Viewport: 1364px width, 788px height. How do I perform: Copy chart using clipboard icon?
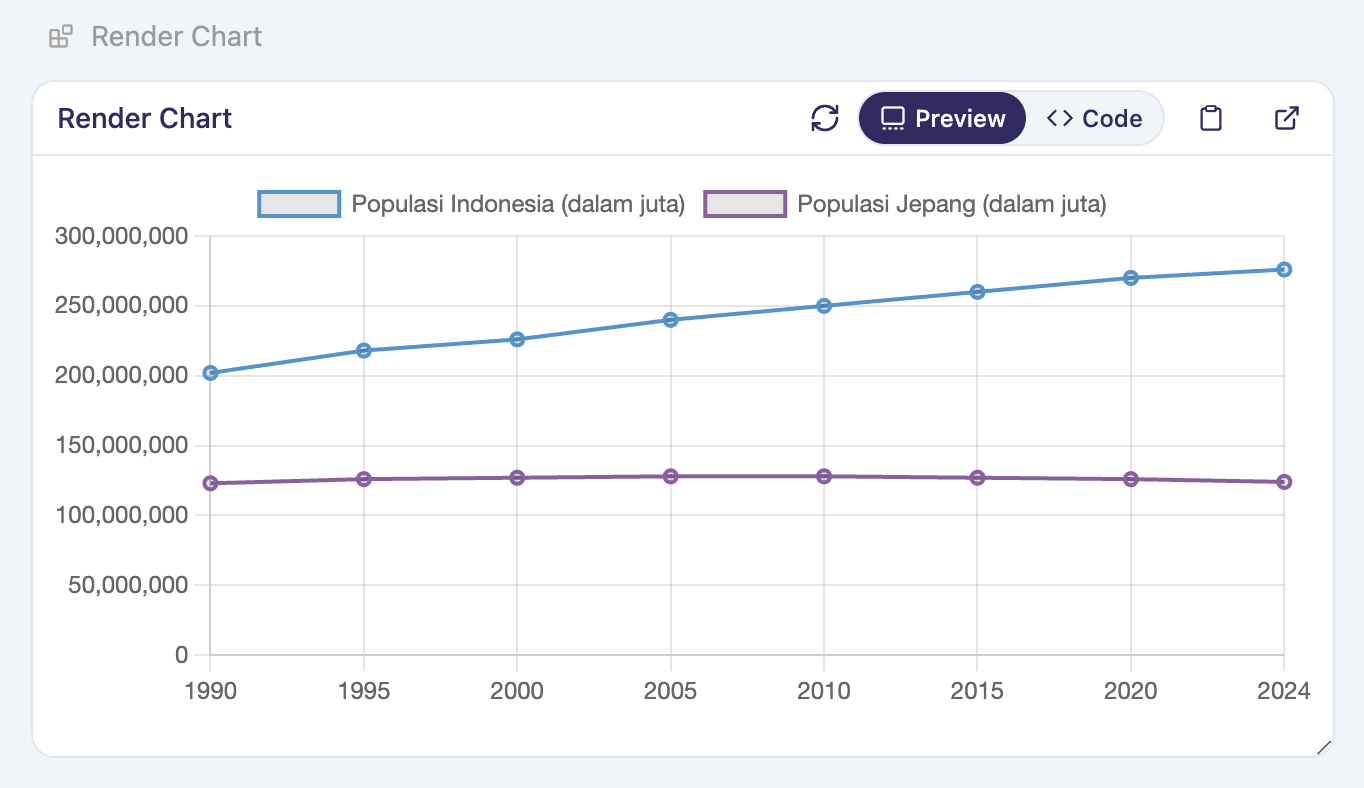click(1211, 118)
